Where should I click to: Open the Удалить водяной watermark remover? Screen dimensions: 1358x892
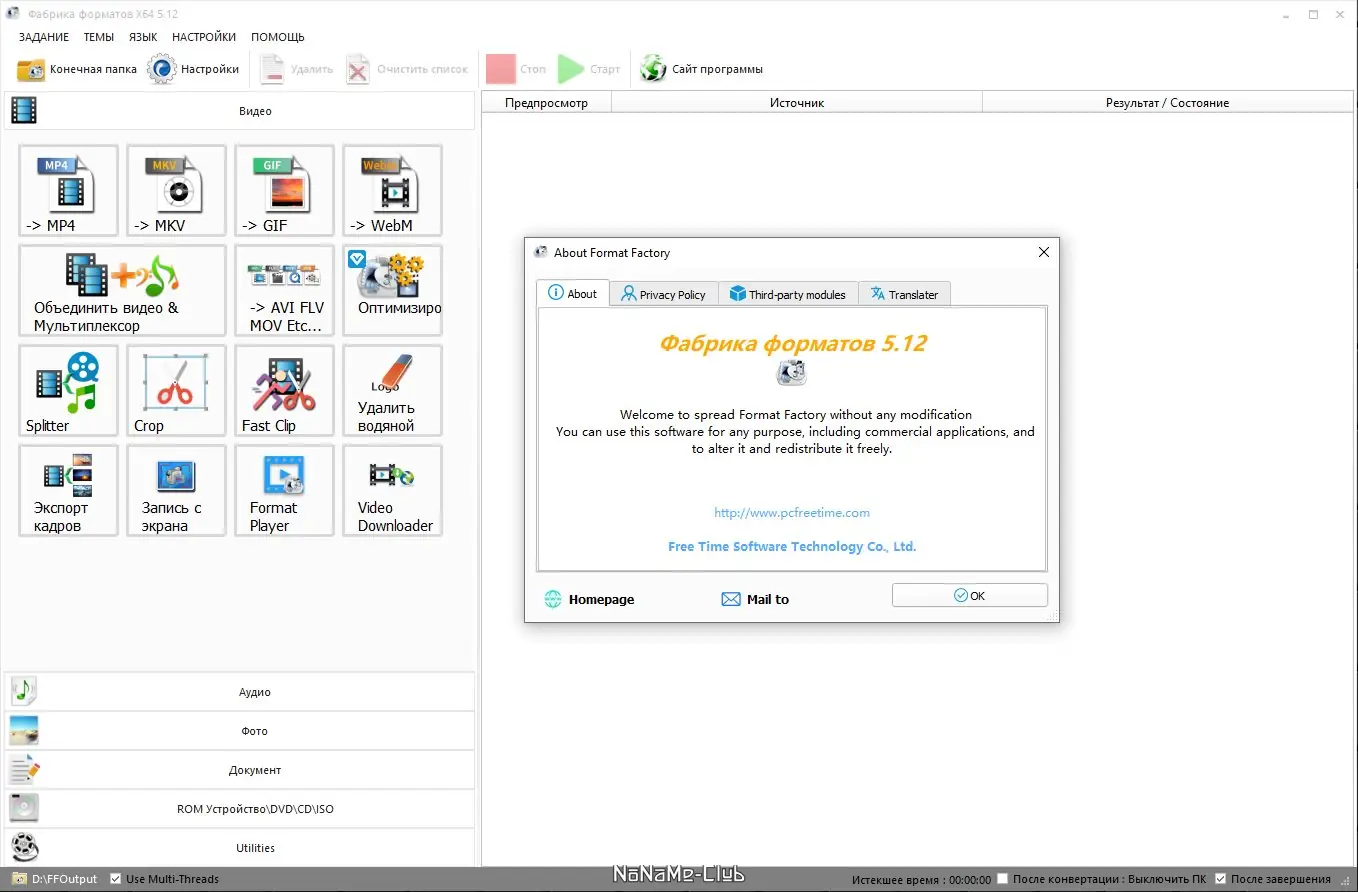(x=392, y=390)
